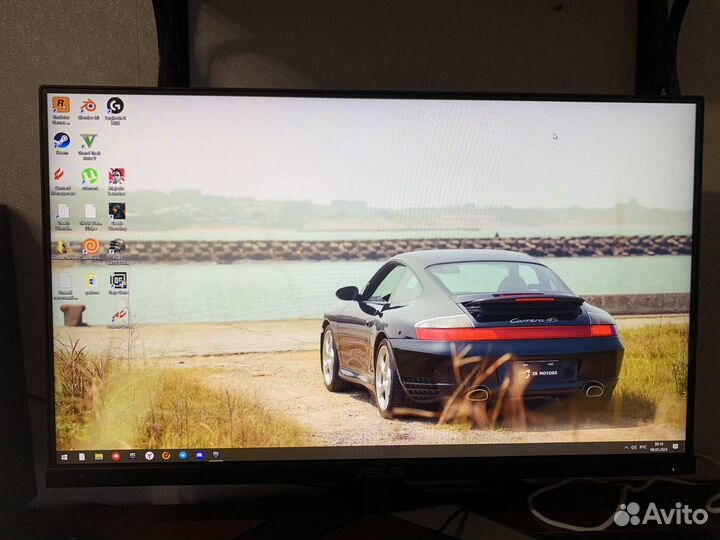720x540 pixels.
Task: Open the Rockstar Games Launcher desktop shortcut
Action: tap(61, 110)
